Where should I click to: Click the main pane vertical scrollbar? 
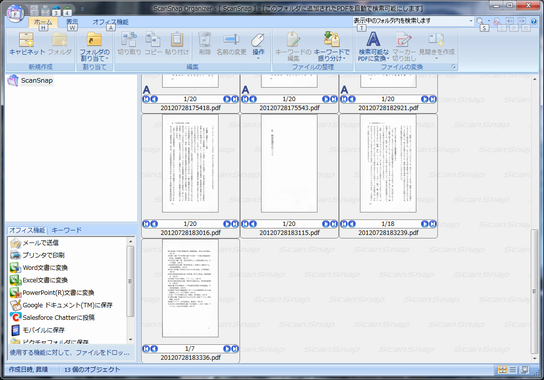534,292
